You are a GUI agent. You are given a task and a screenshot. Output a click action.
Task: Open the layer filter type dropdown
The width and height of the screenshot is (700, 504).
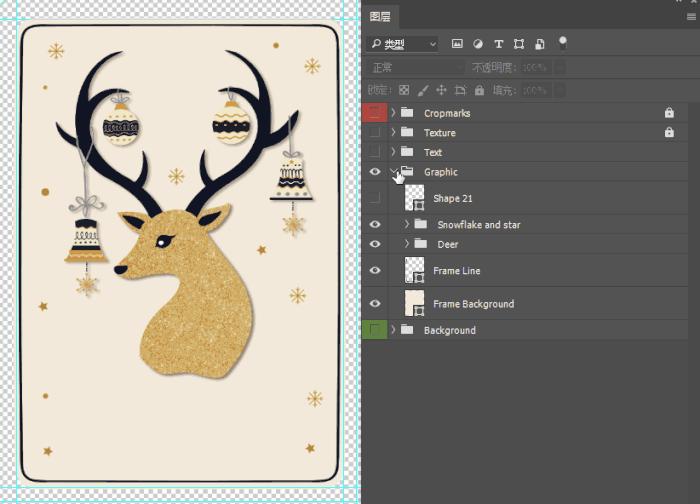tap(402, 44)
